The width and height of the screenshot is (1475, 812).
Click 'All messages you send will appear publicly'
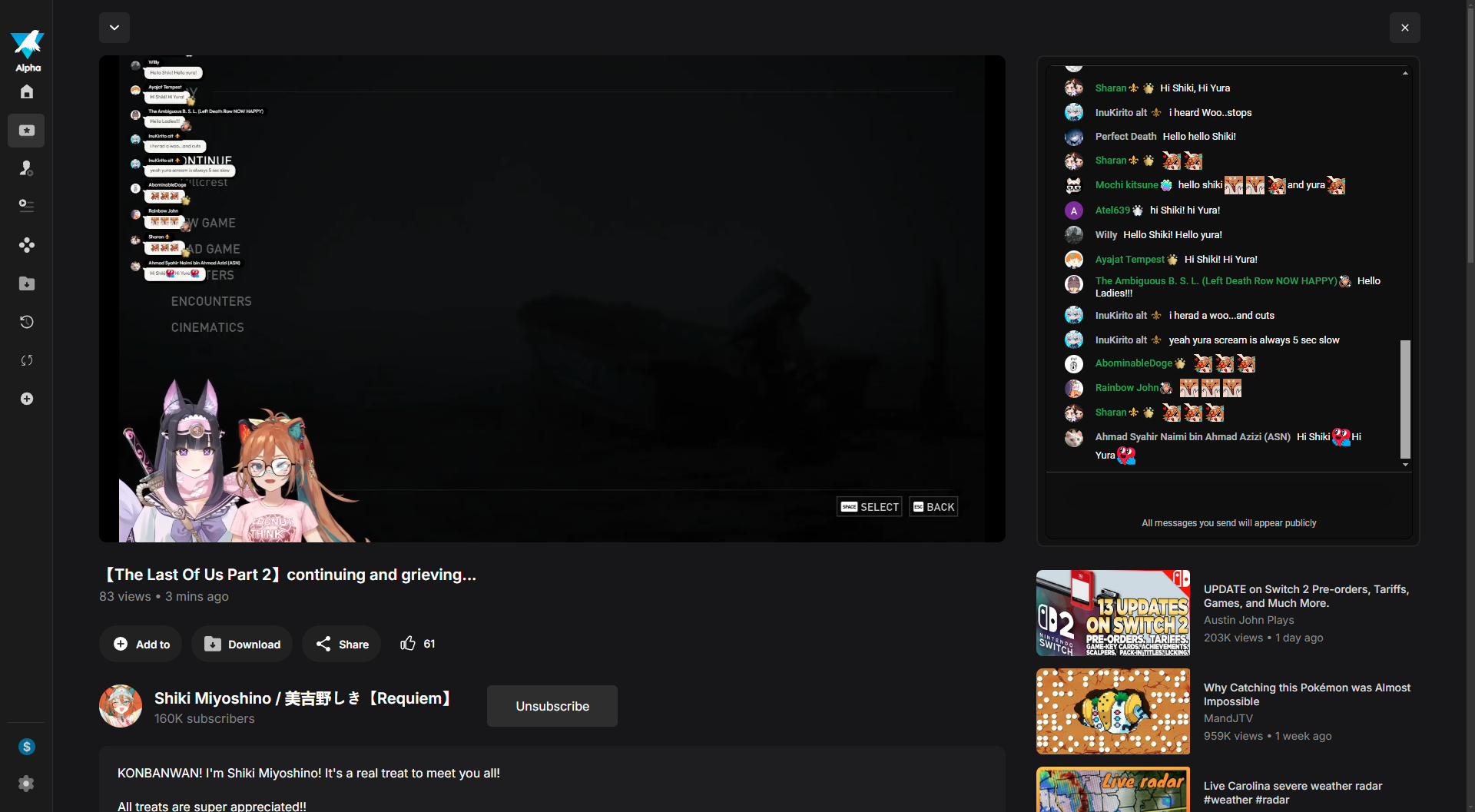point(1229,523)
